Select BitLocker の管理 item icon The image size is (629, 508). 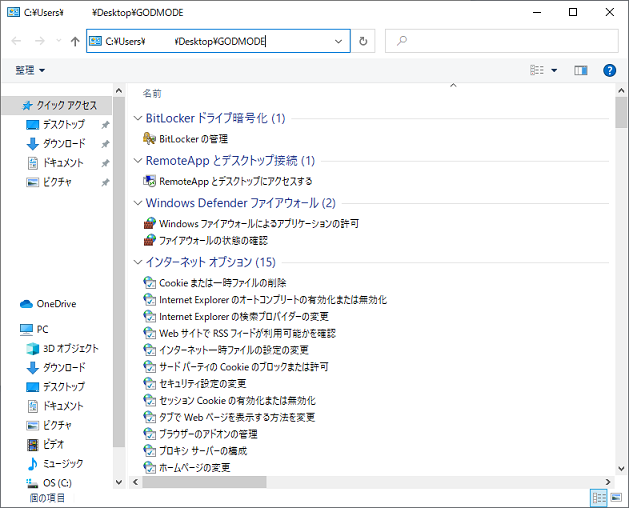(x=149, y=138)
